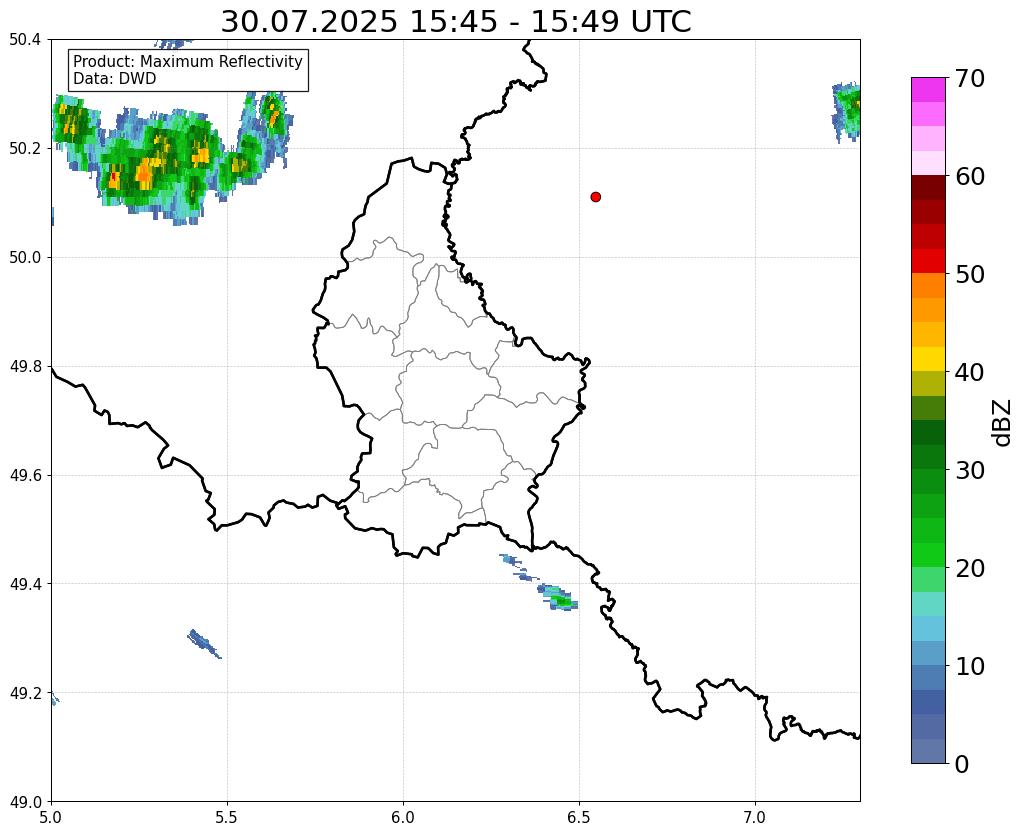
Task: Click the small green echo south of Luxembourg
Action: coord(558,597)
